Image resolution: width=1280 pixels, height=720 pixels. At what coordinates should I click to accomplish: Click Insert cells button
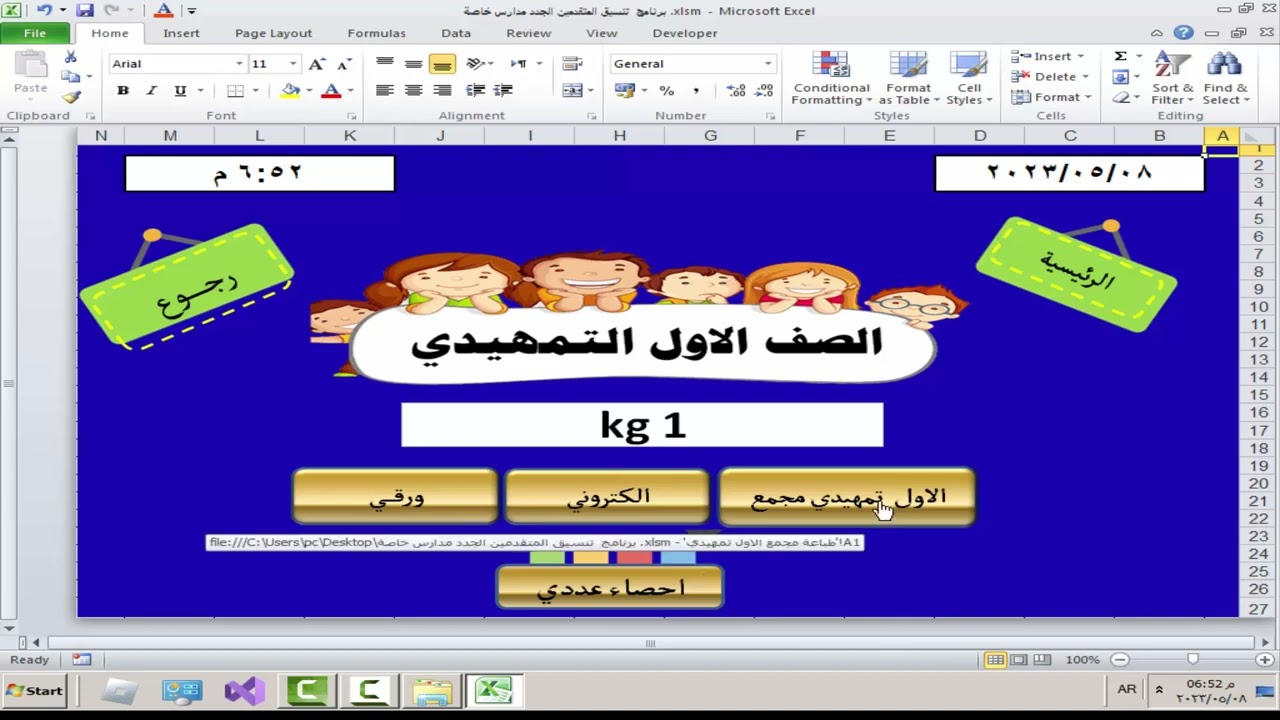coord(1048,57)
